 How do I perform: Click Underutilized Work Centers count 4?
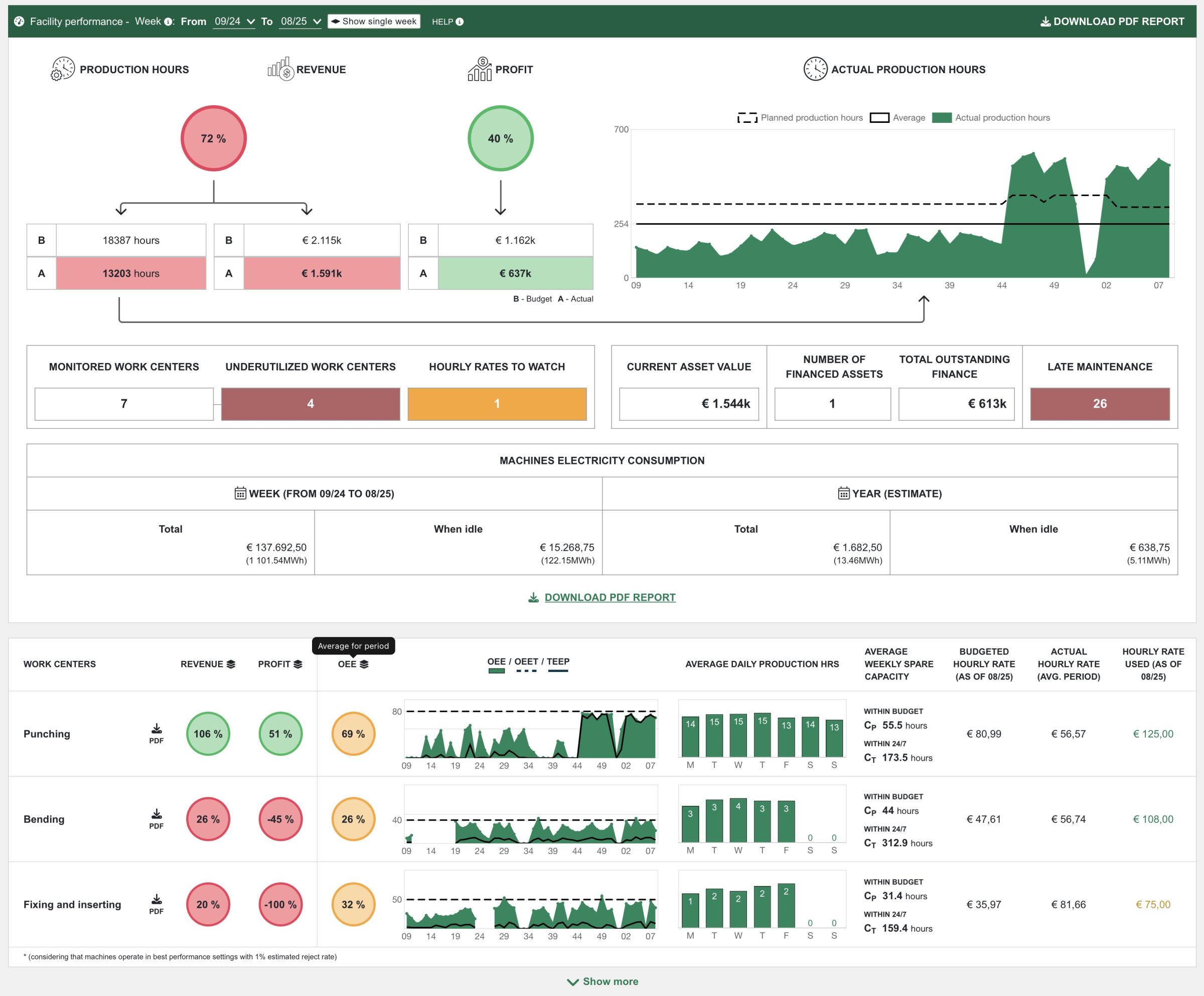[x=310, y=403]
